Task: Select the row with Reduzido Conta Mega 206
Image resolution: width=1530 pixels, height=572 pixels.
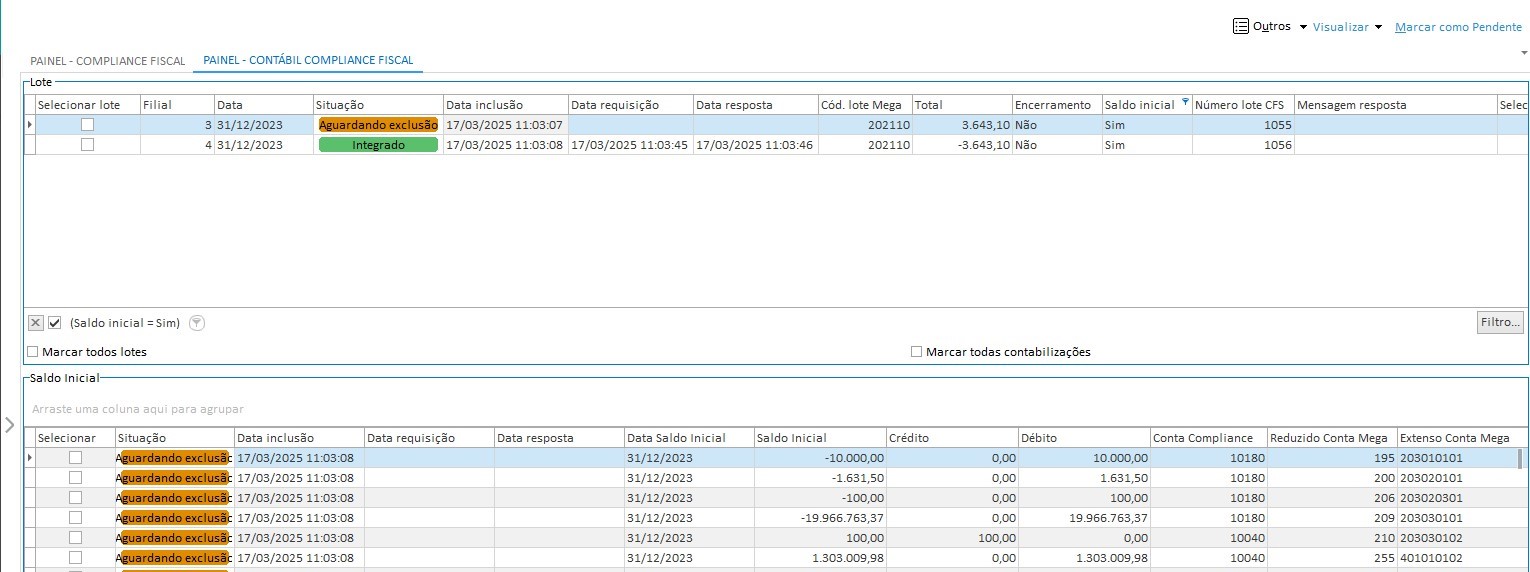Action: tap(75, 497)
